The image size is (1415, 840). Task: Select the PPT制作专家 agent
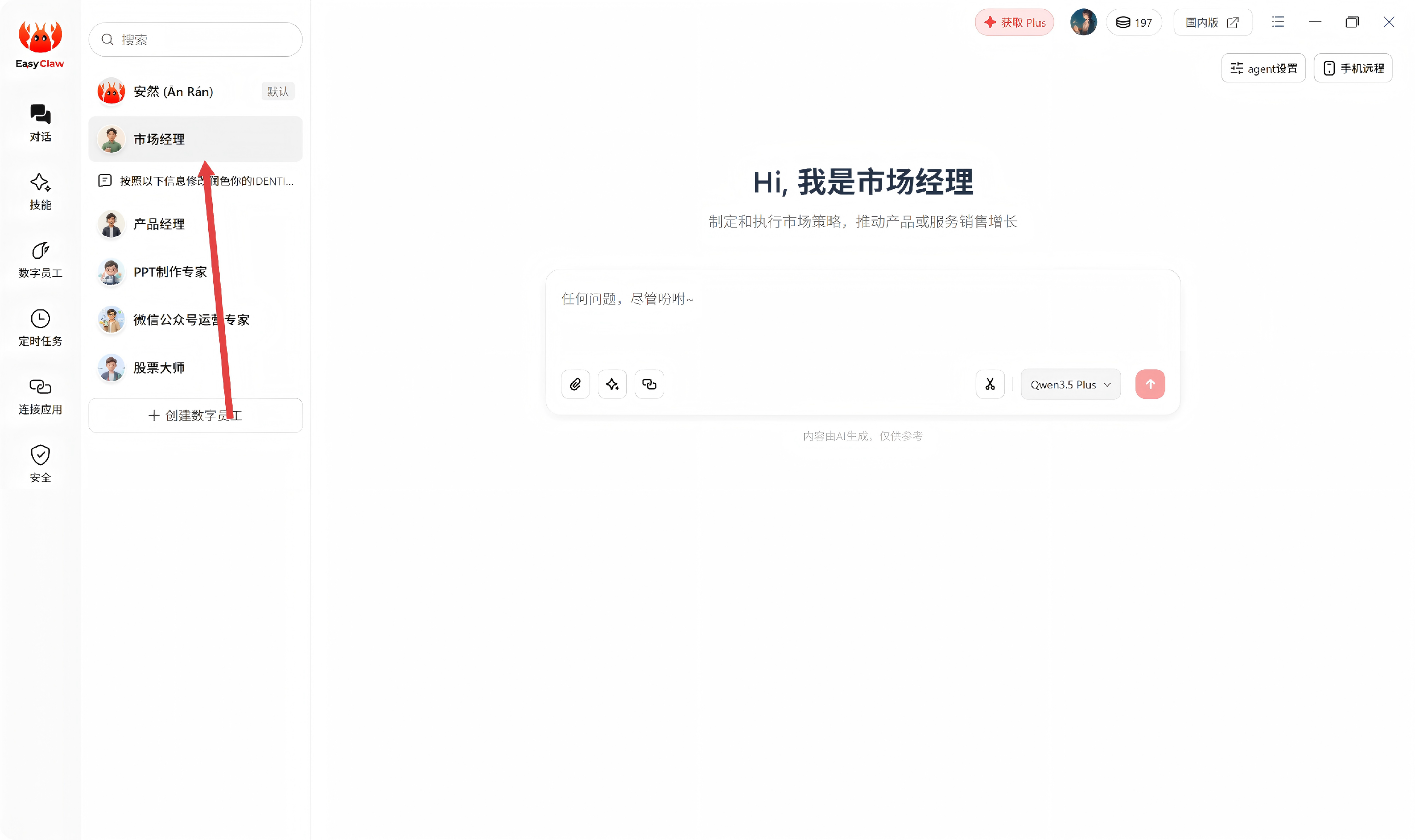pos(195,272)
